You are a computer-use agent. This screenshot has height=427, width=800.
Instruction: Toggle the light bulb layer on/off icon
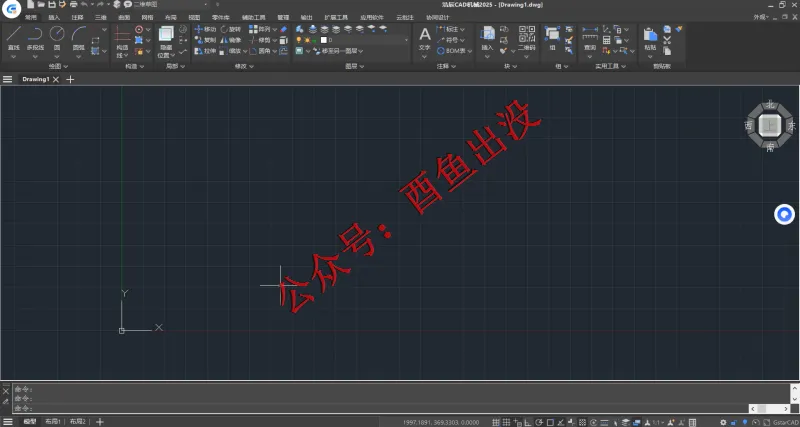click(x=298, y=40)
